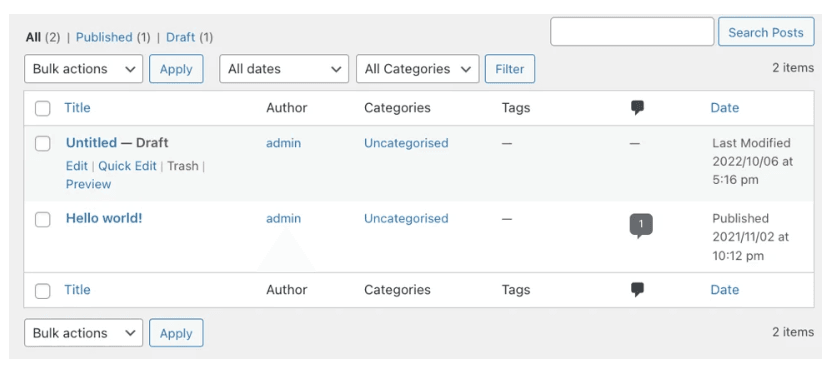The height and width of the screenshot is (366, 831).
Task: Sort by Title column in the footer row
Action: [x=77, y=290]
